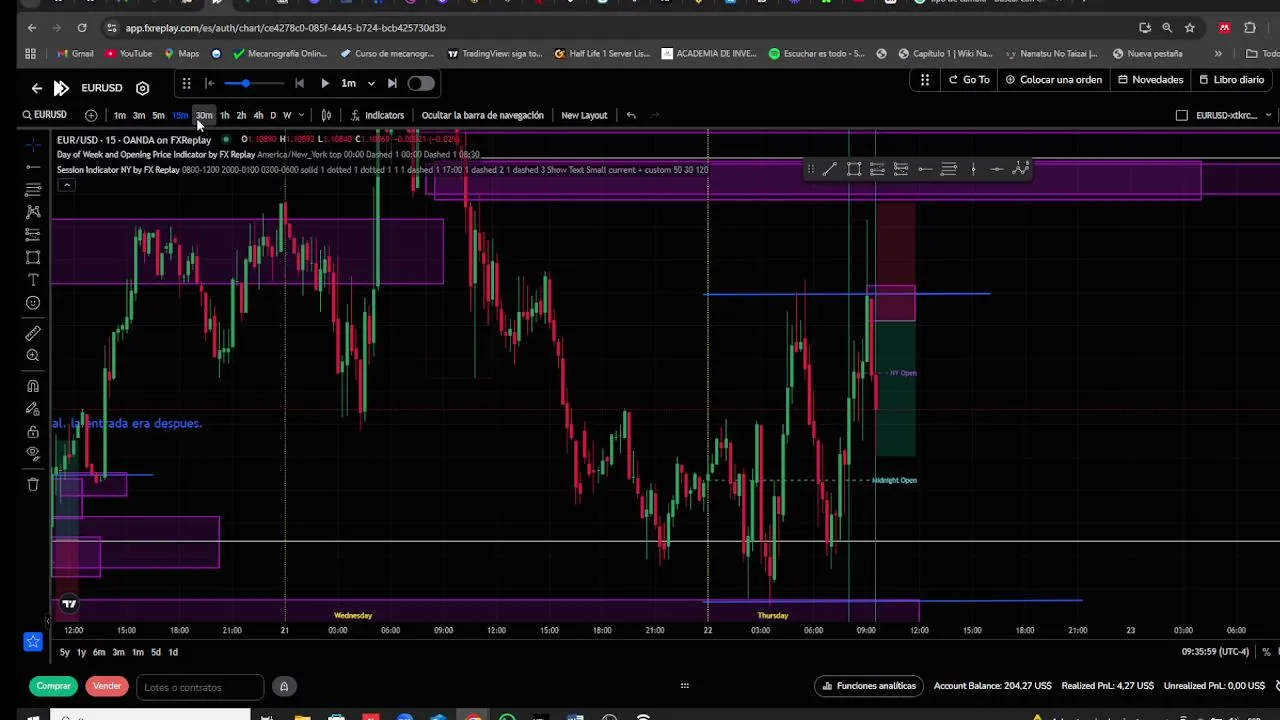Image resolution: width=1280 pixels, height=720 pixels.
Task: Collapse the indicator legend chevron
Action: tap(66, 185)
